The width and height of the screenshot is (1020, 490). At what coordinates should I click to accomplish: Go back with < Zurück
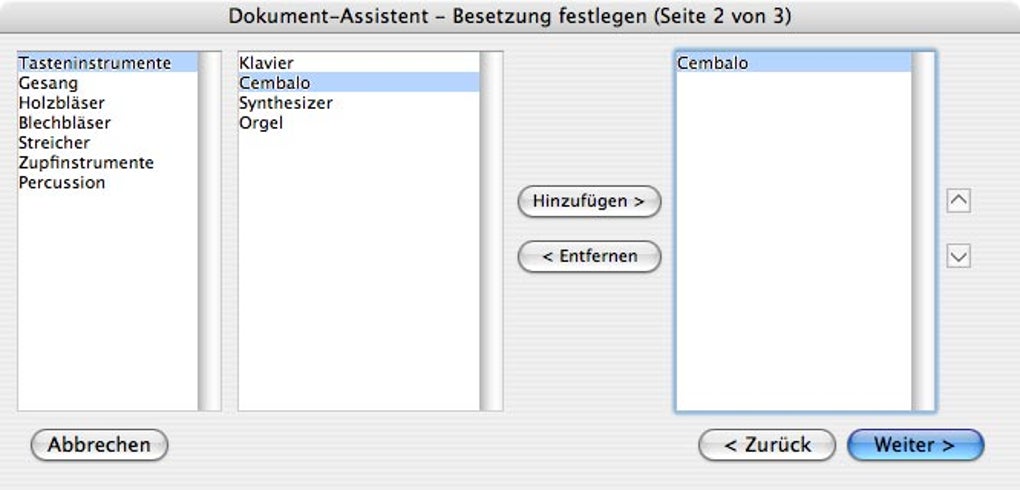tap(767, 445)
